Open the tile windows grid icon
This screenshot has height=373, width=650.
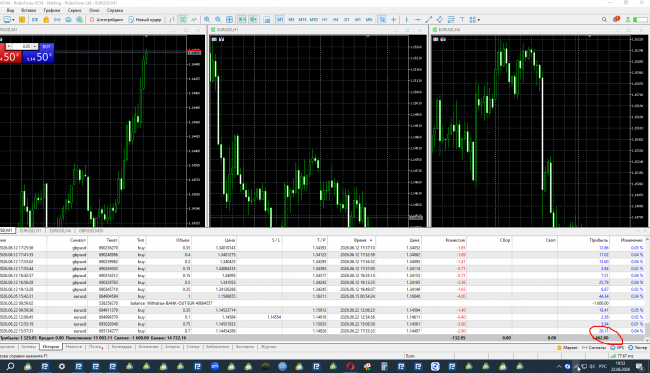click(x=229, y=19)
